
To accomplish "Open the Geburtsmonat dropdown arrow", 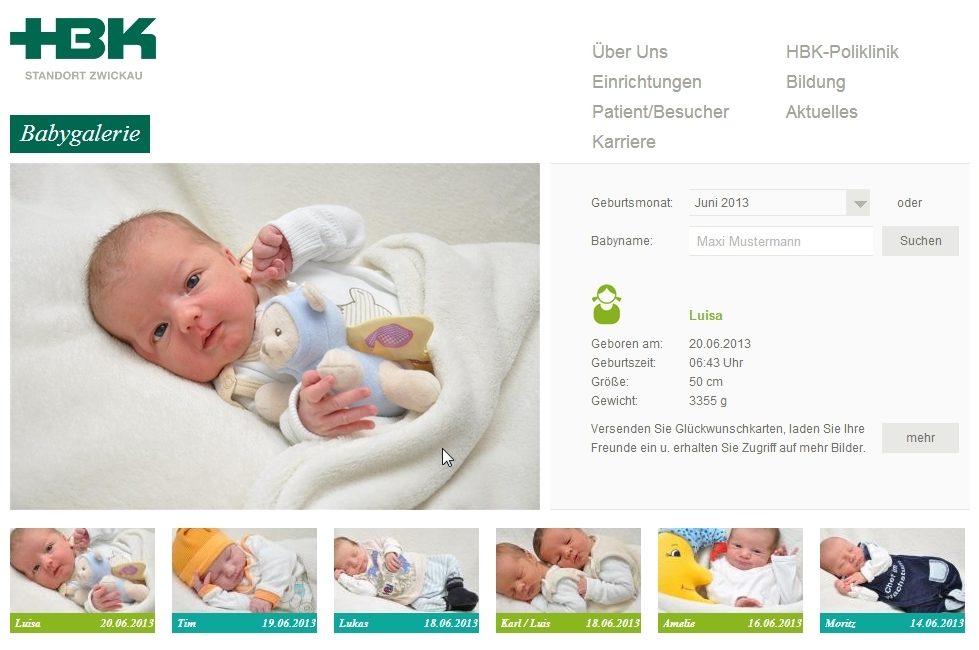I will (858, 203).
